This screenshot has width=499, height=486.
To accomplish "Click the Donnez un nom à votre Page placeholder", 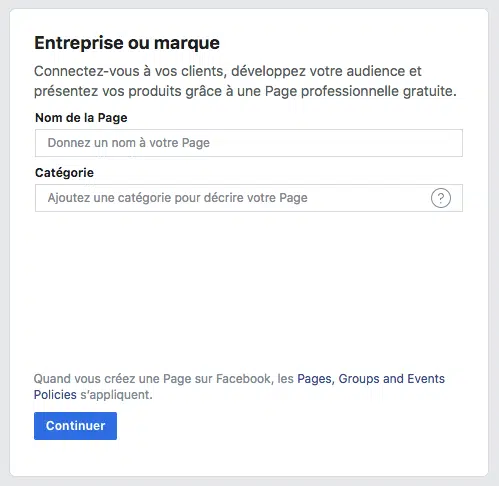I will click(x=129, y=143).
